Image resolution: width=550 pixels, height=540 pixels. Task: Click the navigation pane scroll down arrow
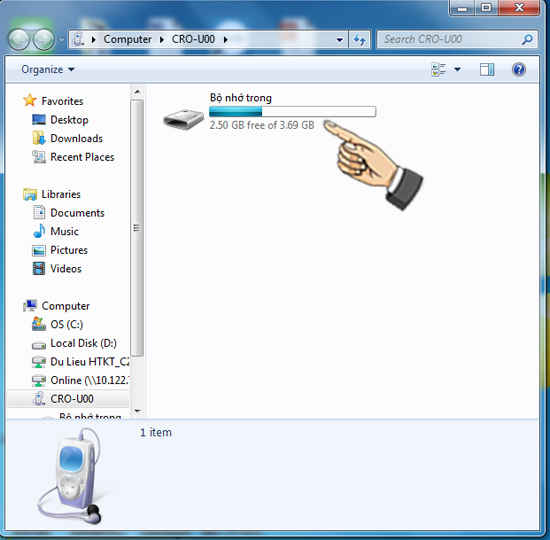[137, 411]
